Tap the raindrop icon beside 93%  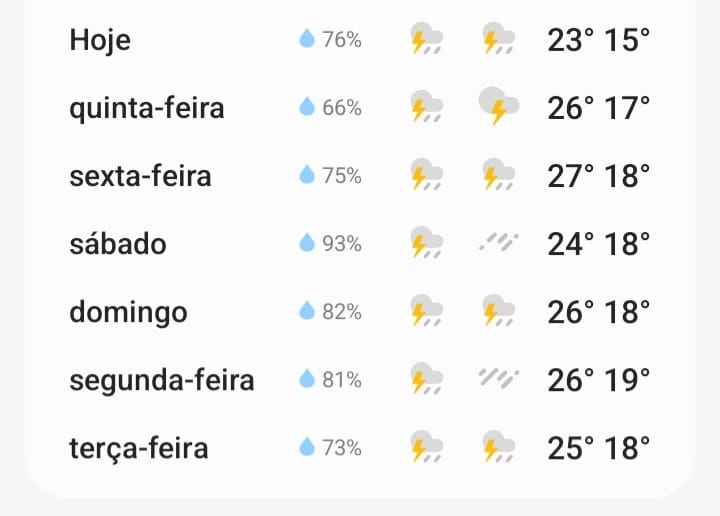[307, 242]
